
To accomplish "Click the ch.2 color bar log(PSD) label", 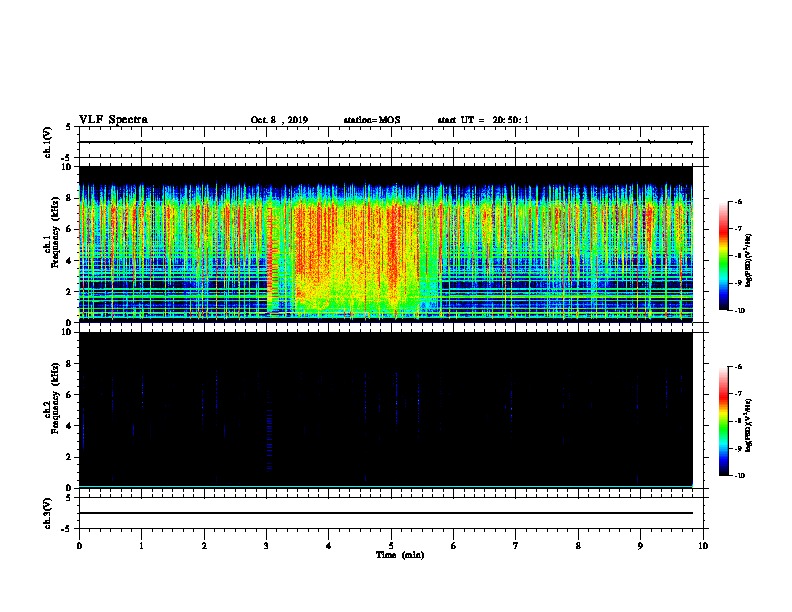I will click(749, 425).
